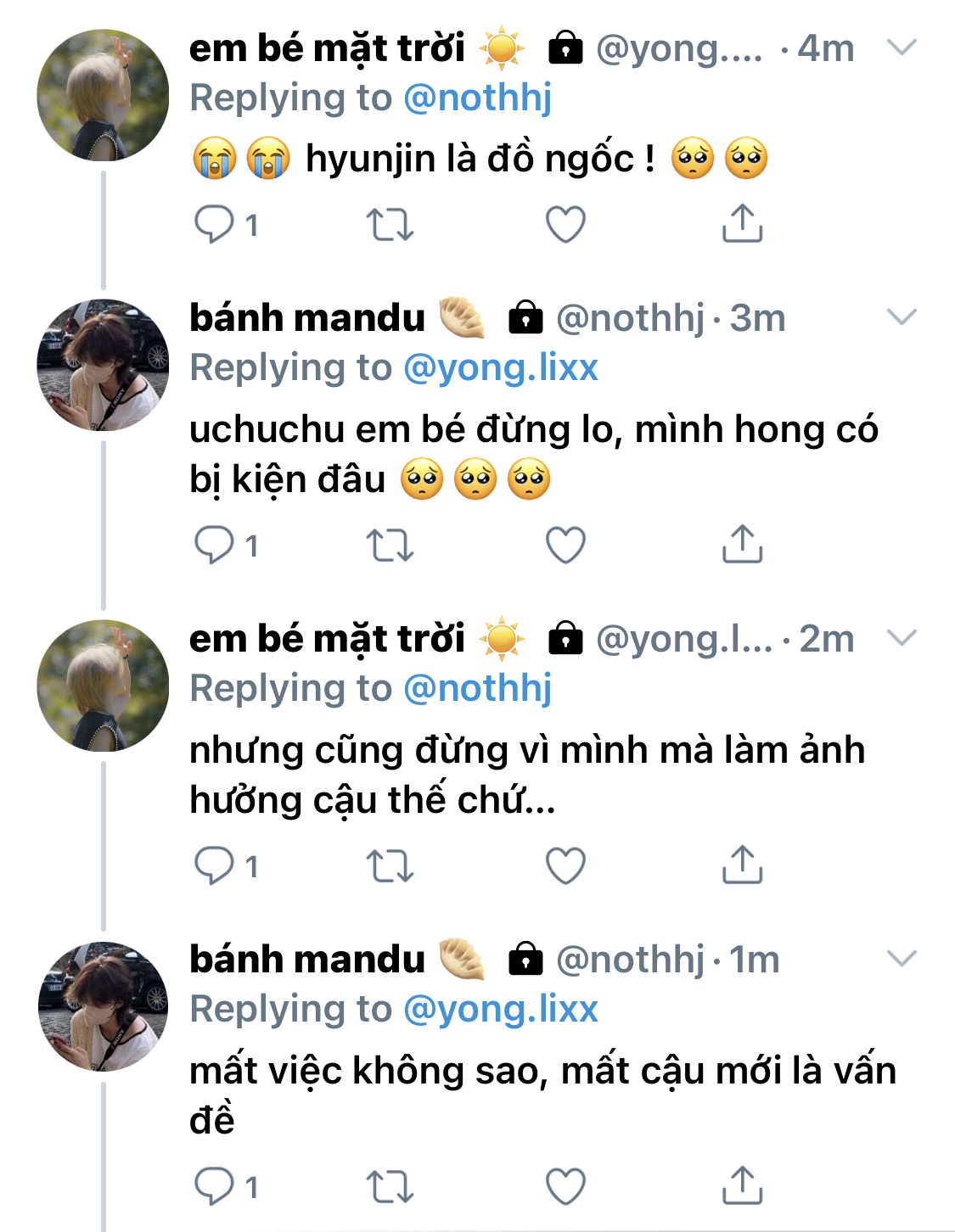Share the 'hyunjin là đồ ngốc' tweet

(x=742, y=223)
